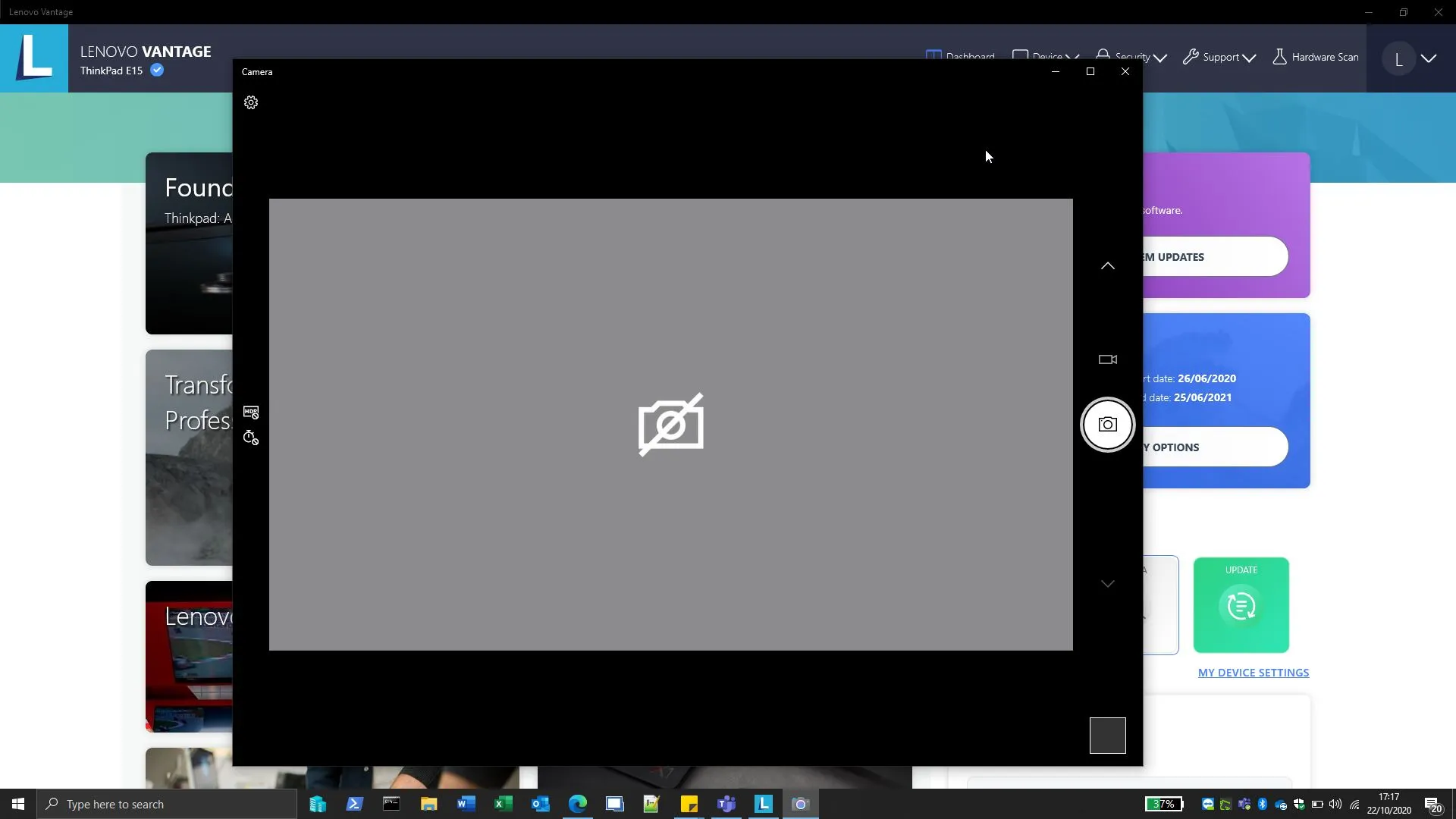Open the Support menu
This screenshot has height=819, width=1456.
click(x=1219, y=57)
